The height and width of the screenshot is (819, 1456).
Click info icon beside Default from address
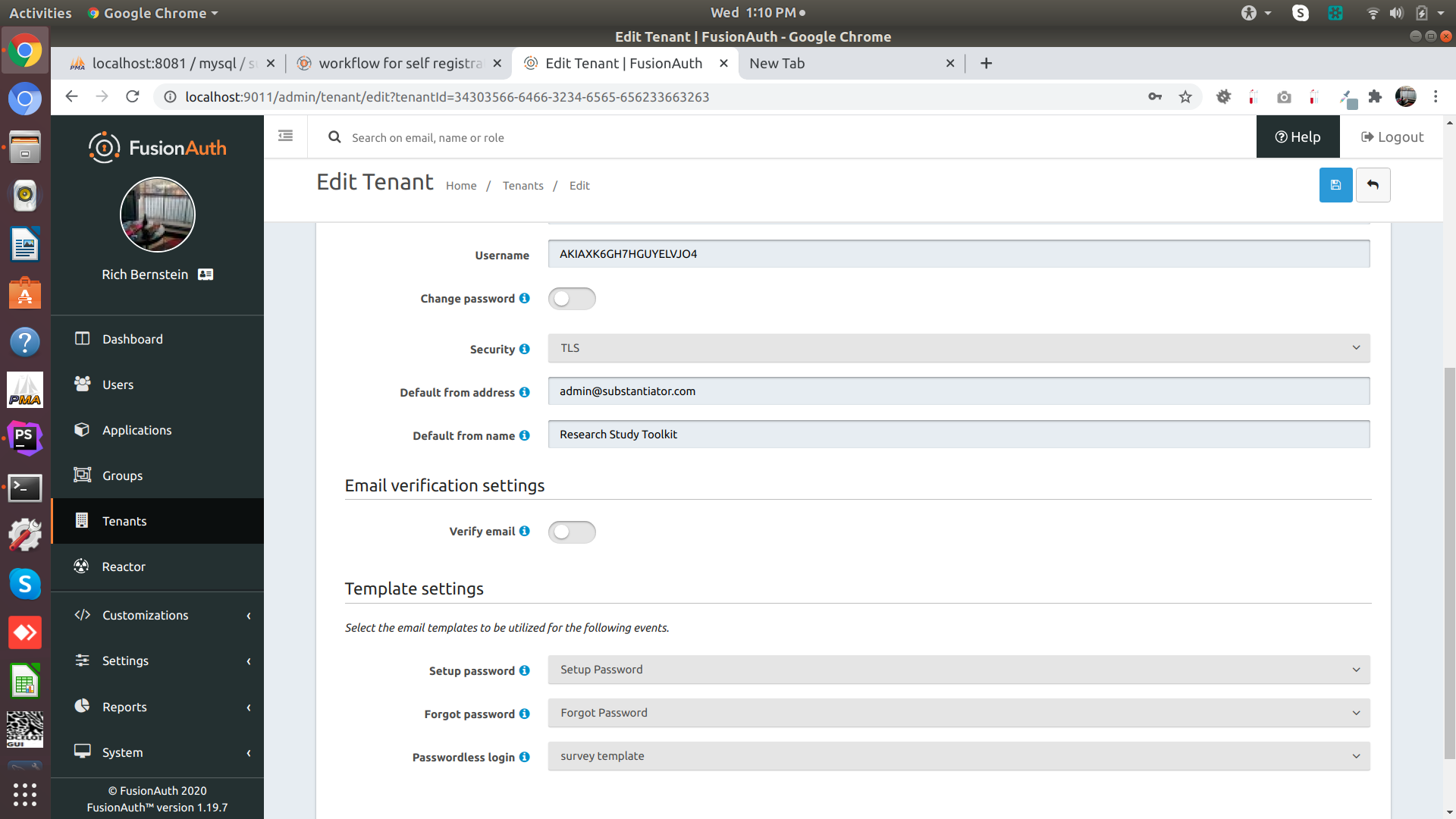pos(524,392)
